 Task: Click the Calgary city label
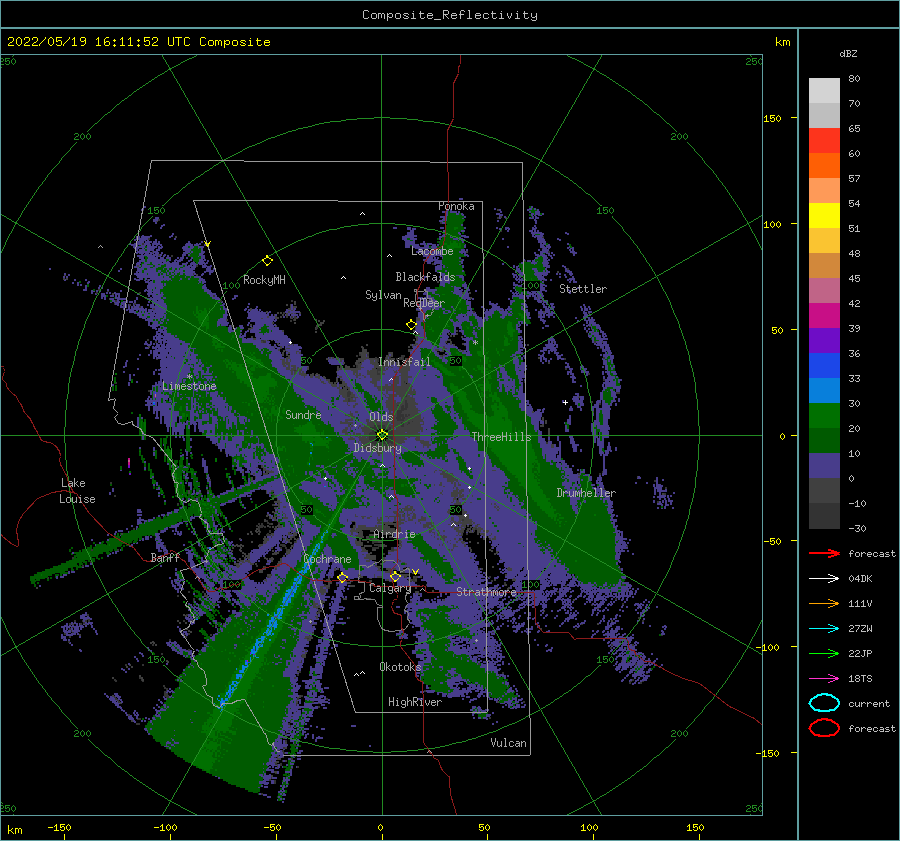click(390, 588)
